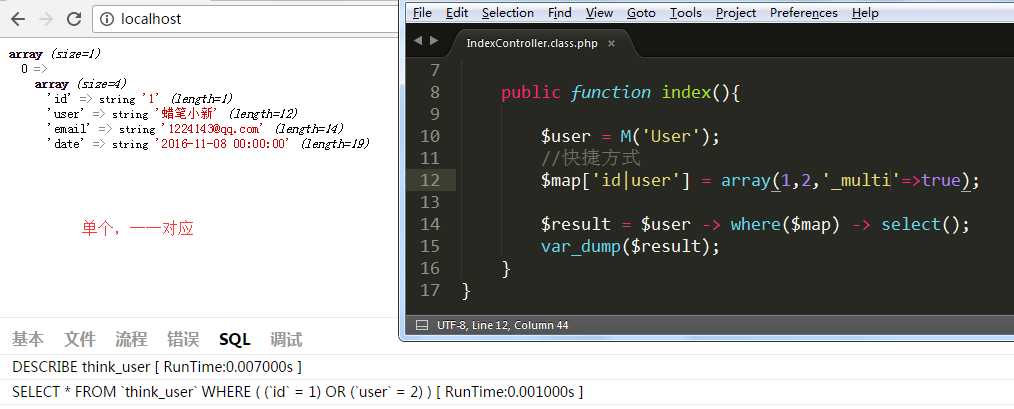Click line number 12 in gutter
Image resolution: width=1014 pixels, height=409 pixels.
[429, 180]
